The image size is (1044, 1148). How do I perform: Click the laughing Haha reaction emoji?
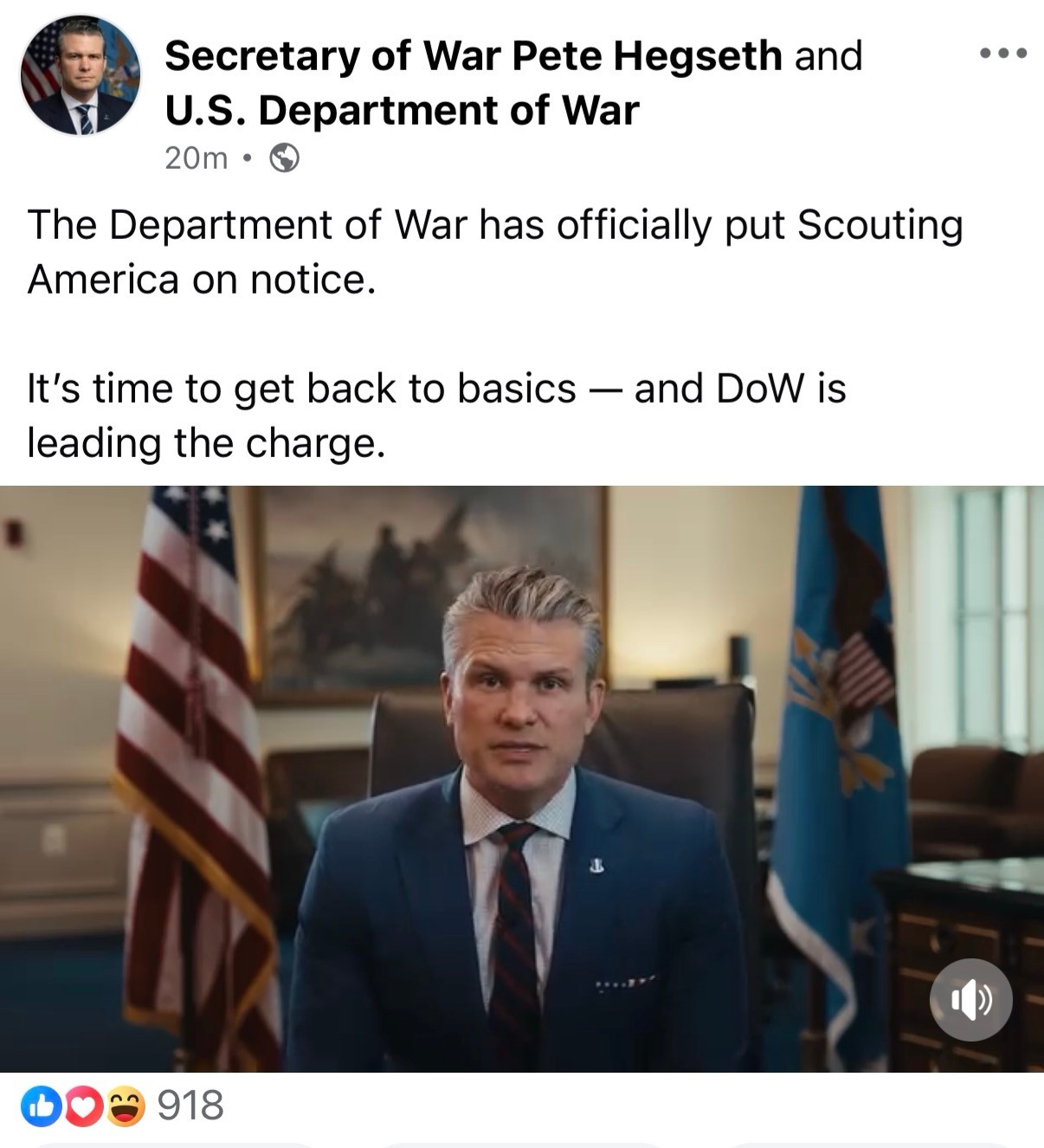tap(125, 1106)
